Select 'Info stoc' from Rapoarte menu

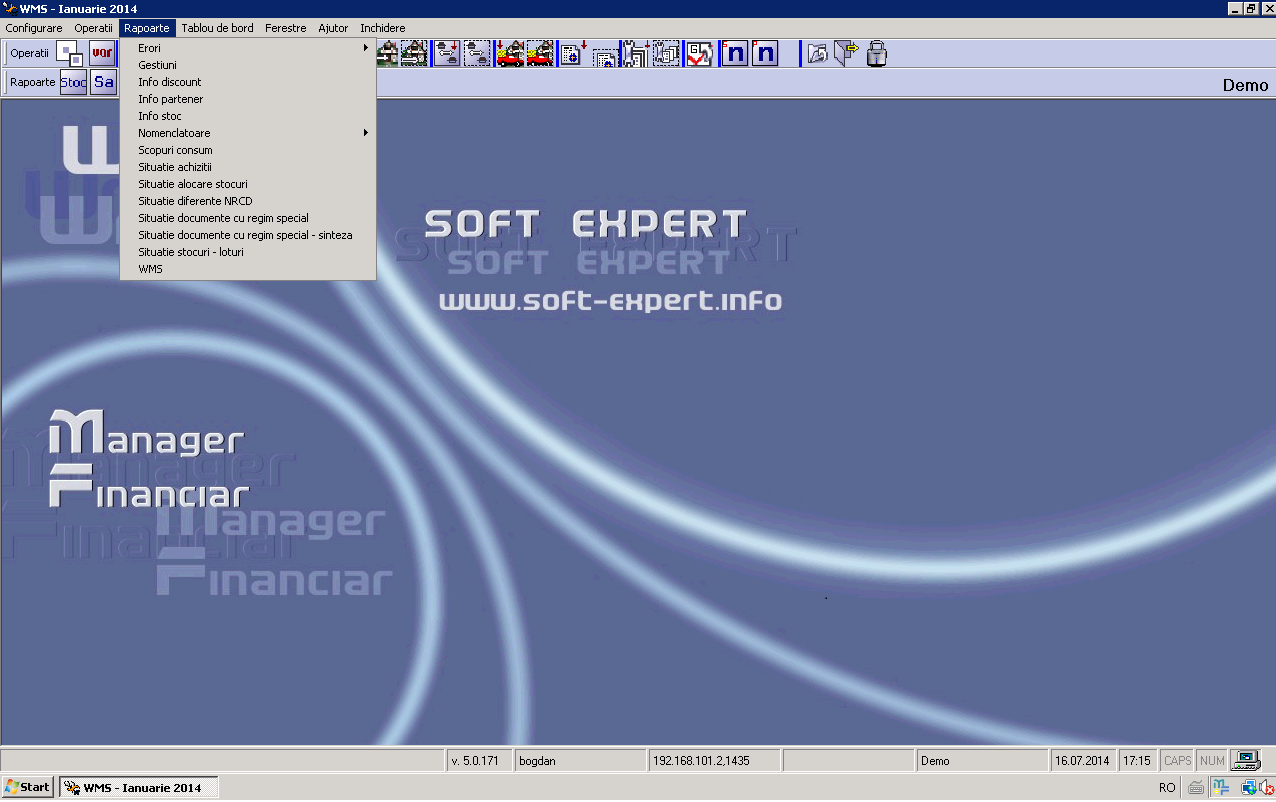coord(160,116)
